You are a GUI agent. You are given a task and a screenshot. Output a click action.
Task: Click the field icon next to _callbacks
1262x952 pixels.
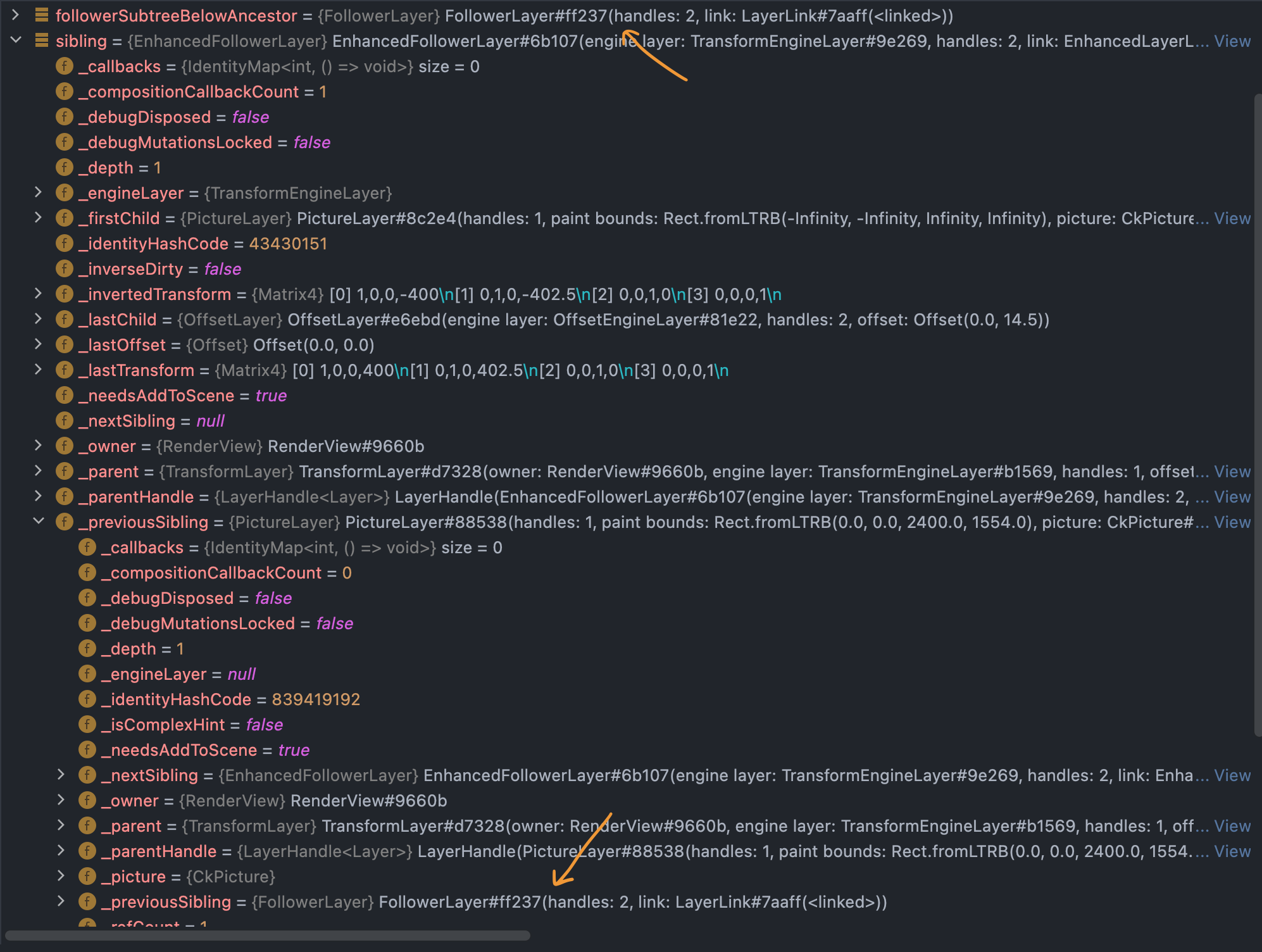click(x=64, y=66)
